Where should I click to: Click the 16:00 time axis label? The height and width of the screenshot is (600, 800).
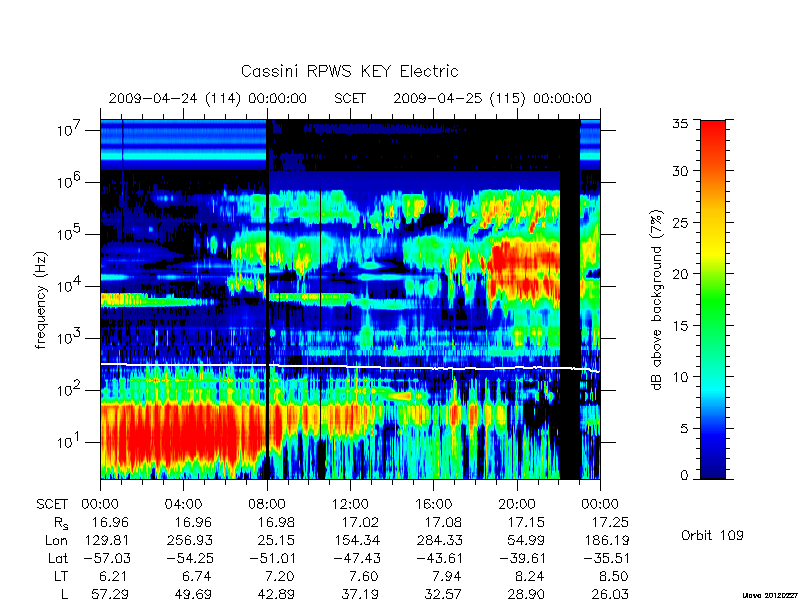point(433,504)
